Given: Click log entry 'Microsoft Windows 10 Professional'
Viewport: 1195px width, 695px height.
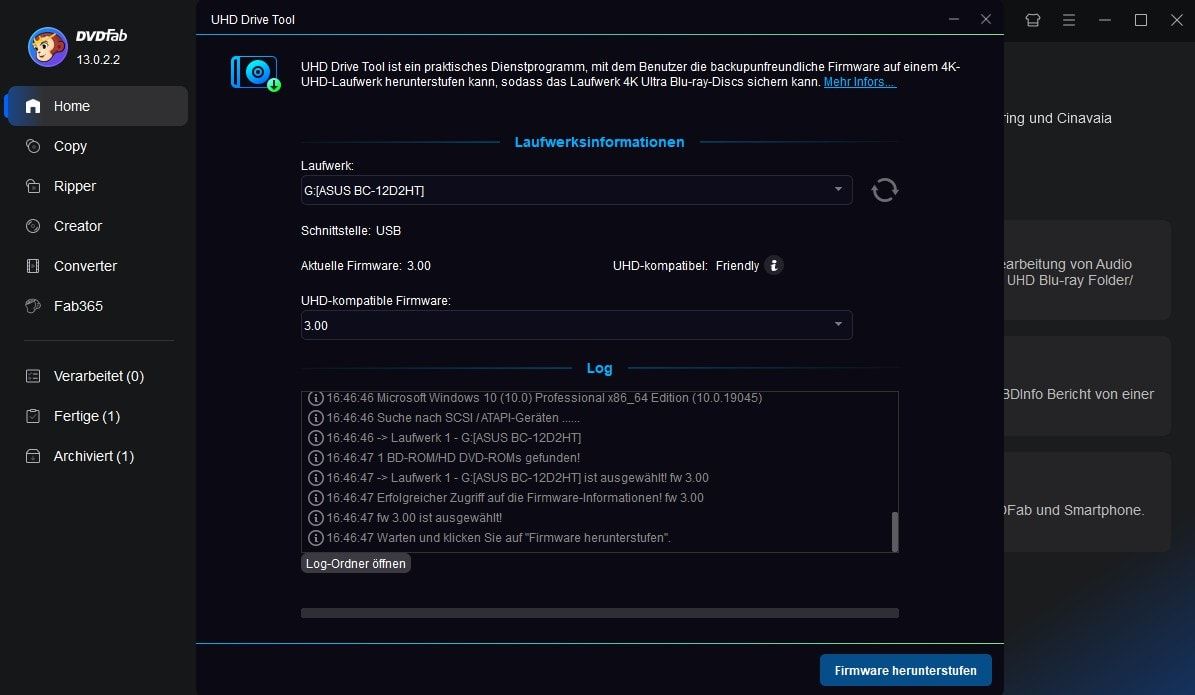Looking at the screenshot, I should pyautogui.click(x=534, y=398).
